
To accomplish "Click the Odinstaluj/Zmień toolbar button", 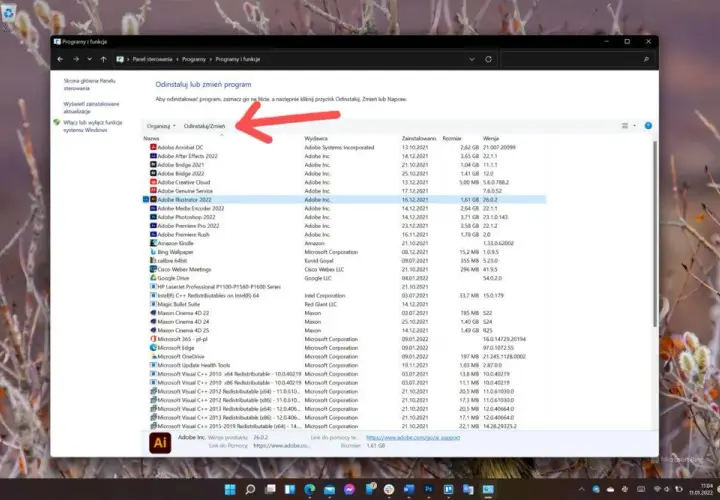I will tap(204, 126).
